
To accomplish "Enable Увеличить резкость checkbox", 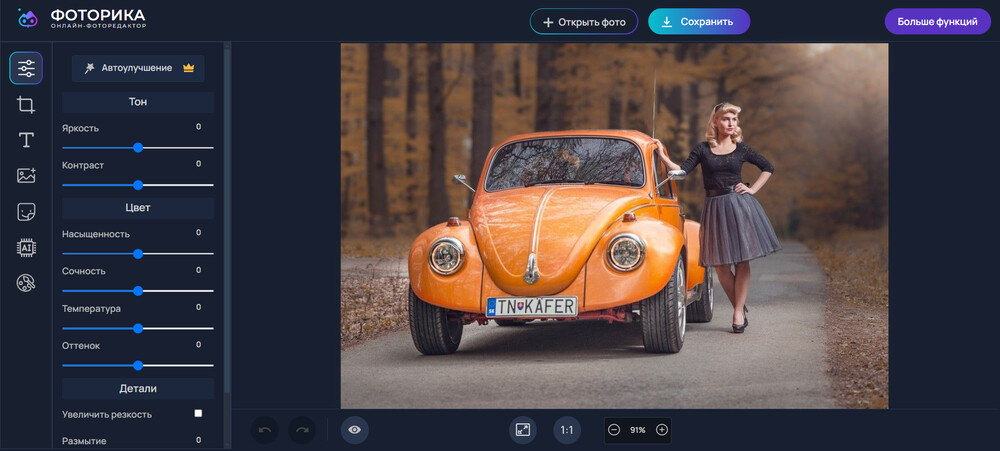I will pyautogui.click(x=198, y=413).
